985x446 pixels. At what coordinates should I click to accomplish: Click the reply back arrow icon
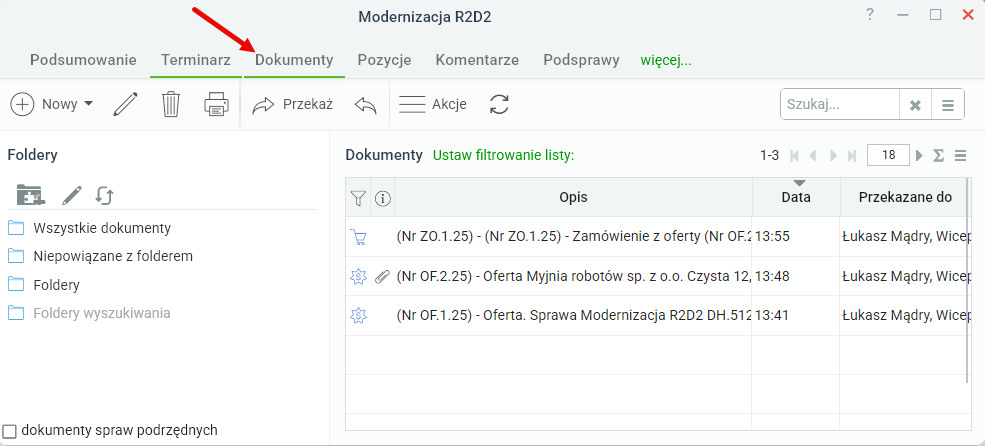[365, 105]
